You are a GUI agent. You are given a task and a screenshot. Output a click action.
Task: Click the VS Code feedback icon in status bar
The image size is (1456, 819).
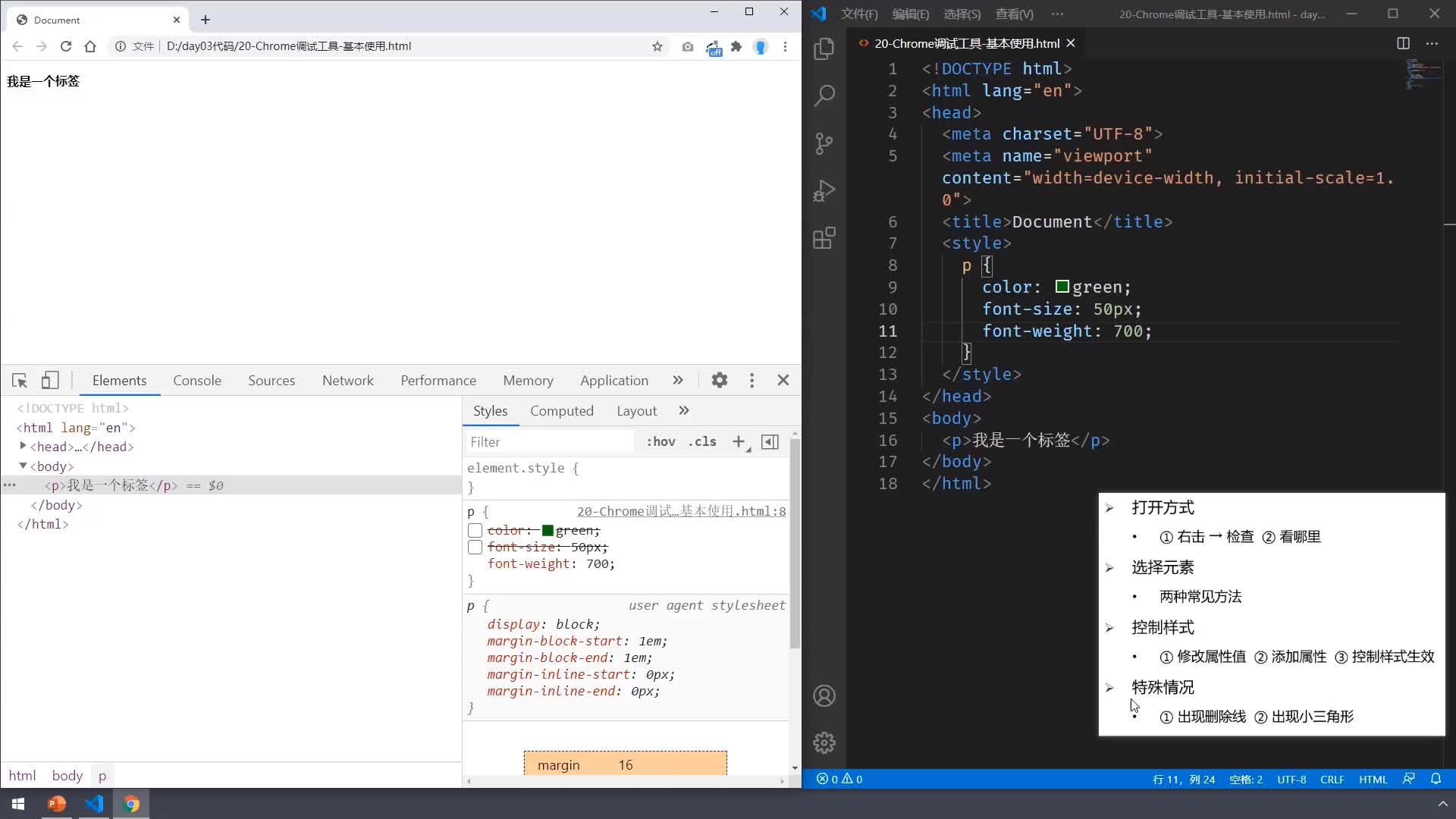[x=1408, y=779]
